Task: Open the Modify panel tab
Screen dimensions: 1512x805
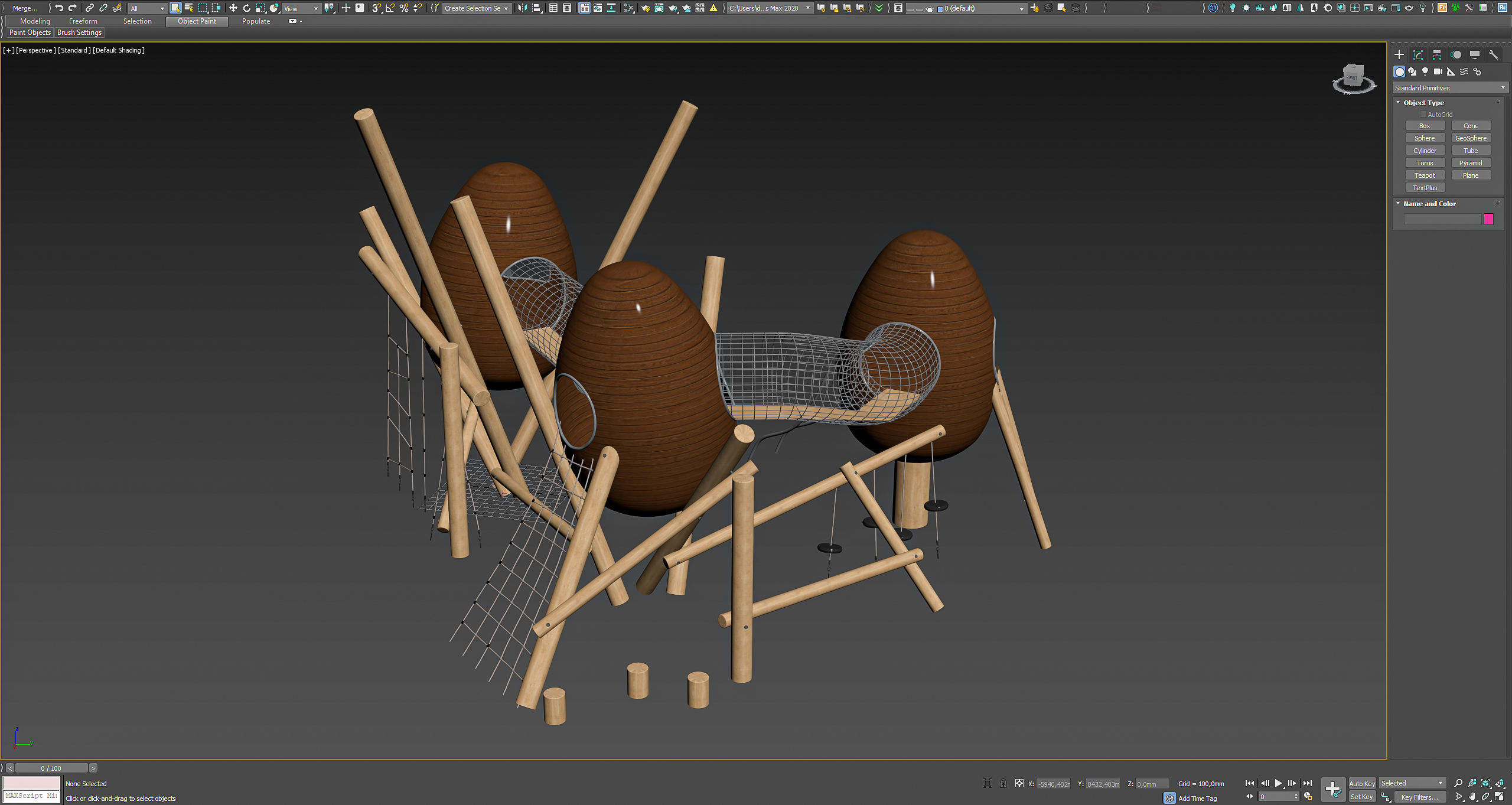Action: (x=1417, y=54)
